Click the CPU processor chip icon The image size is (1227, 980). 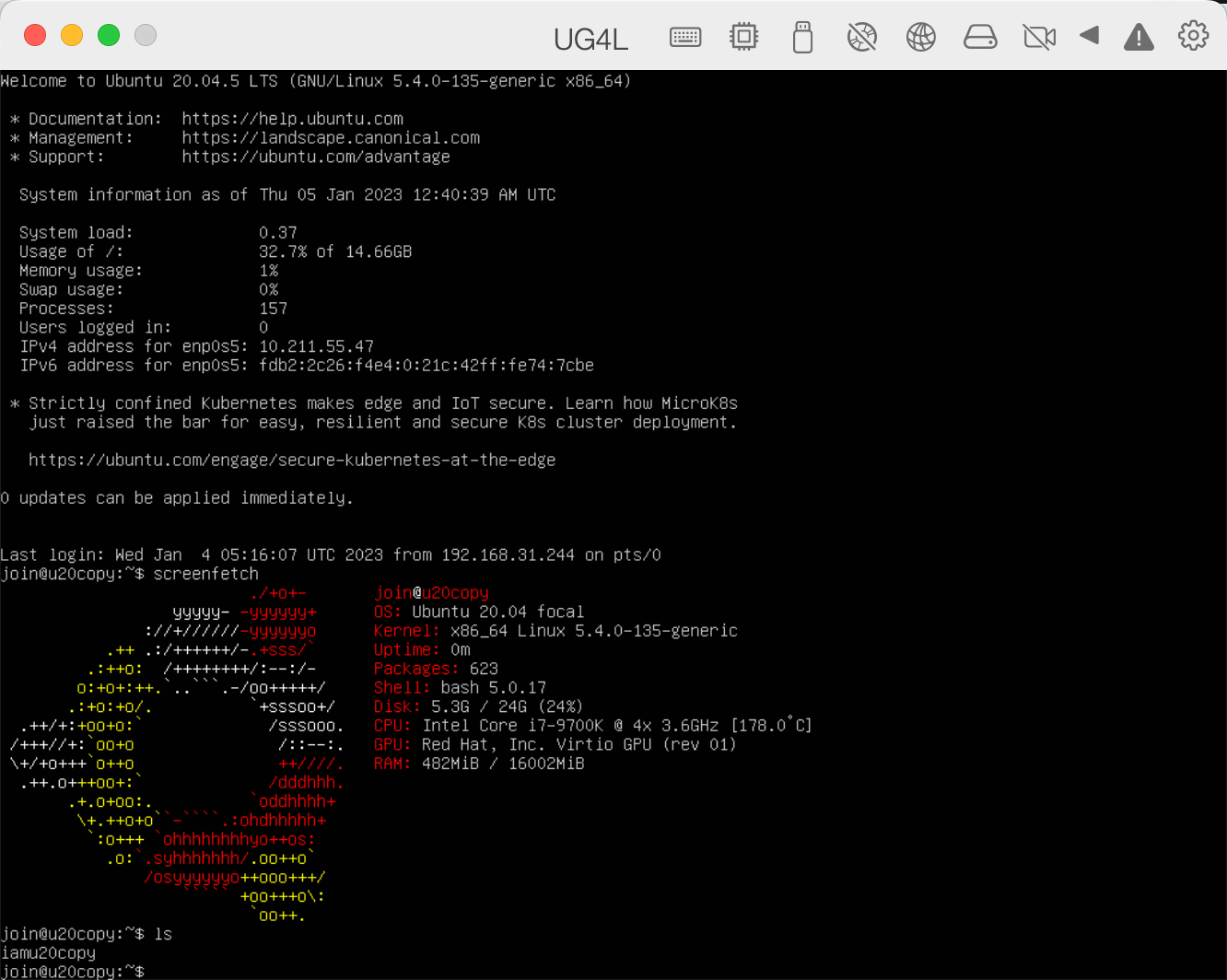click(743, 37)
